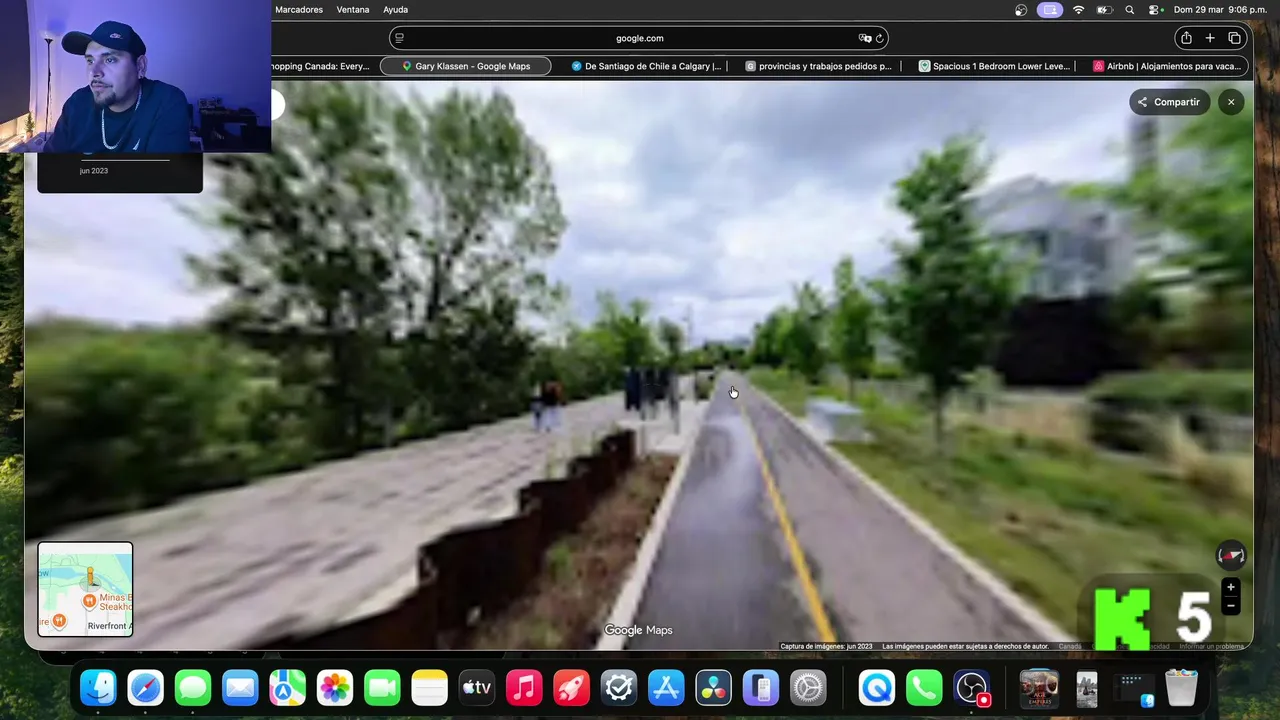
Task: Switch to the provincias y trabajos pedidos tab
Action: (819, 66)
